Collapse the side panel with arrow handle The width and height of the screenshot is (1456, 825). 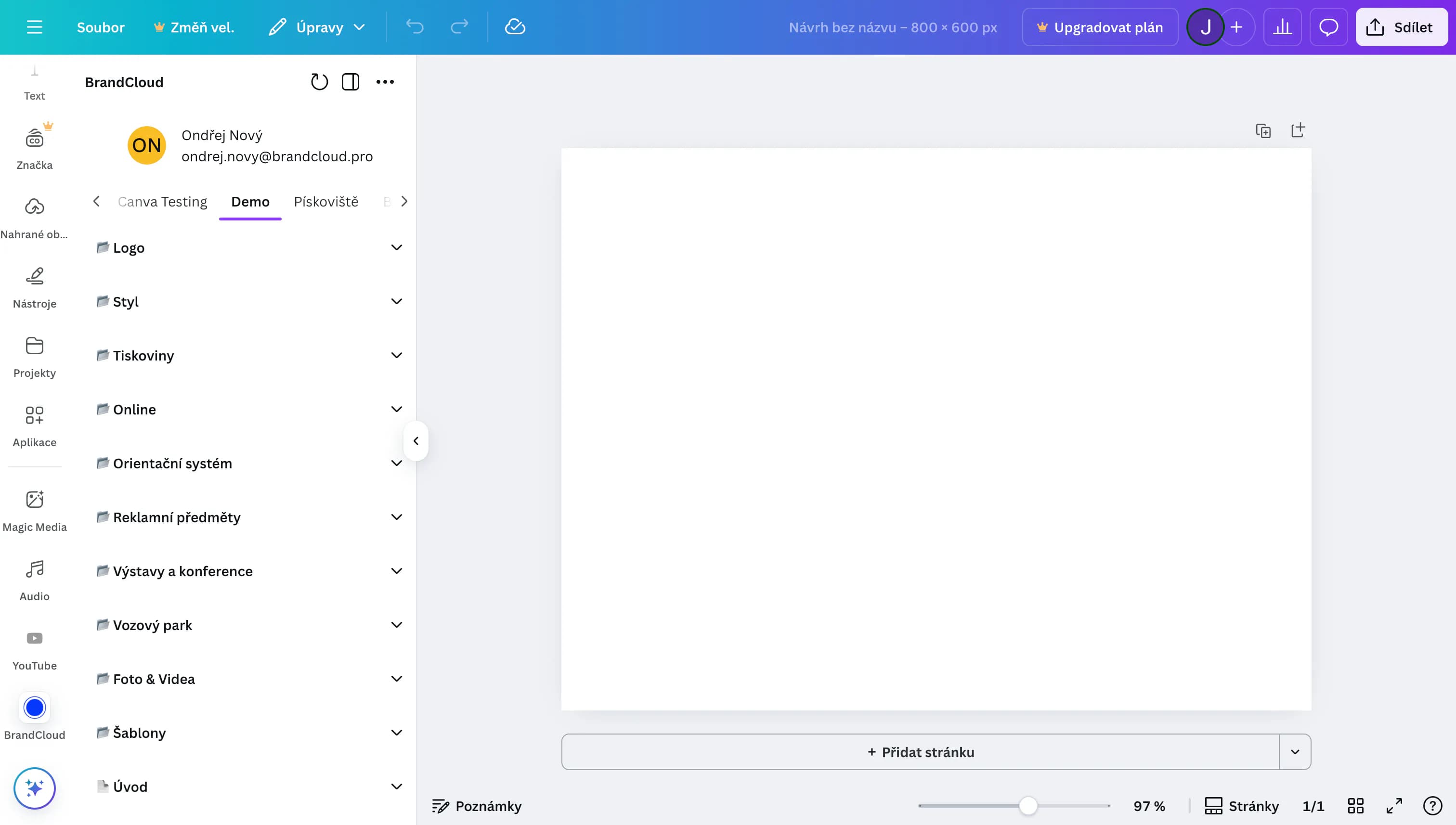(416, 441)
